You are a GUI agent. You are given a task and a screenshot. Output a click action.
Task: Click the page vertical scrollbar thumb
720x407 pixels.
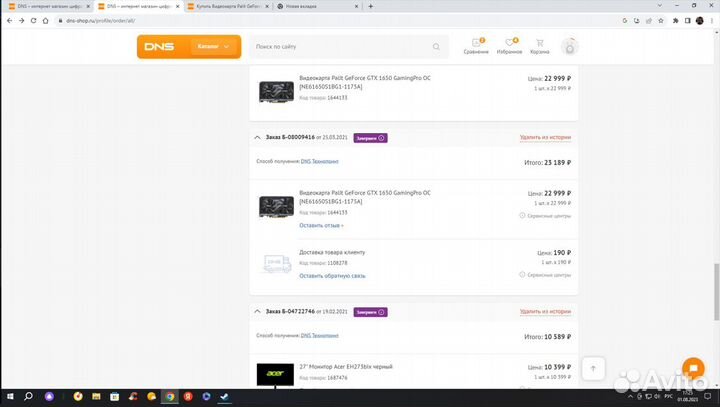(x=716, y=292)
